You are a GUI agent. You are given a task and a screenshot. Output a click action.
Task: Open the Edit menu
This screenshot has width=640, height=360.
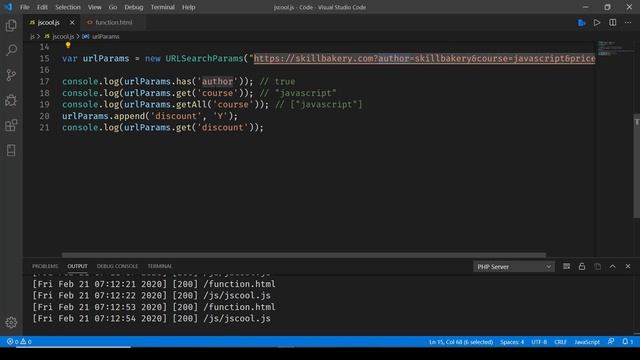[42, 7]
